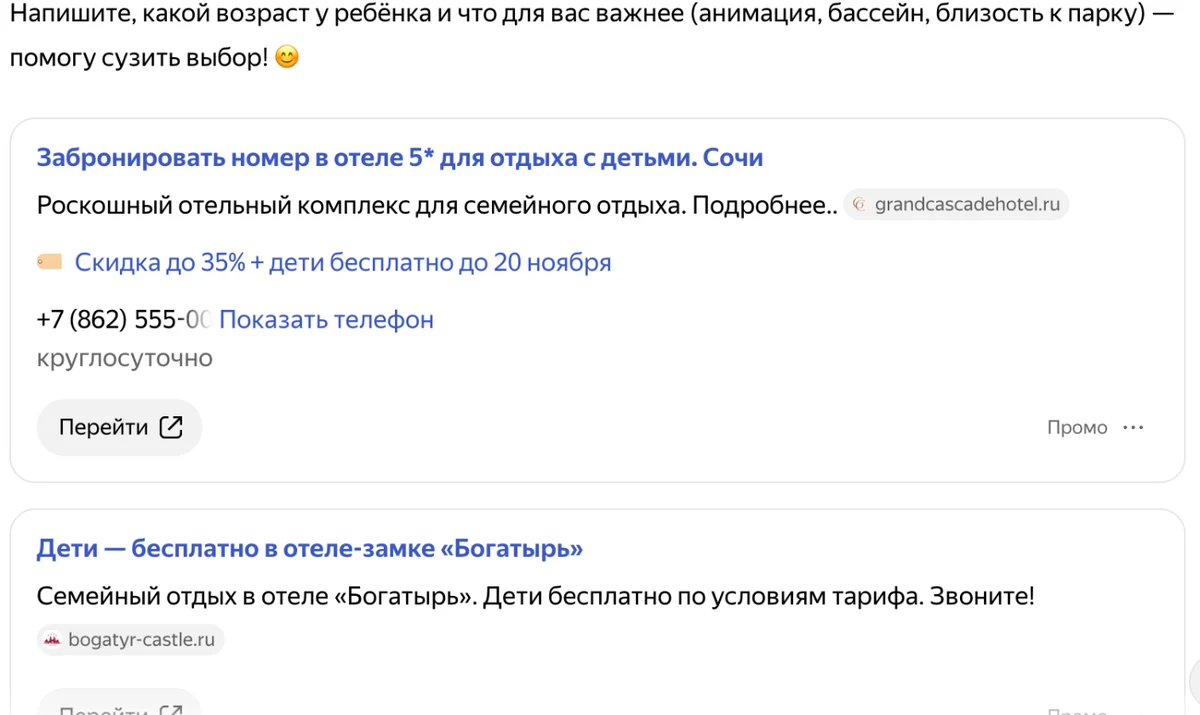Image resolution: width=1200 pixels, height=715 pixels.
Task: Click 'Роскошный отельный комплекс' description text
Action: click(x=437, y=206)
